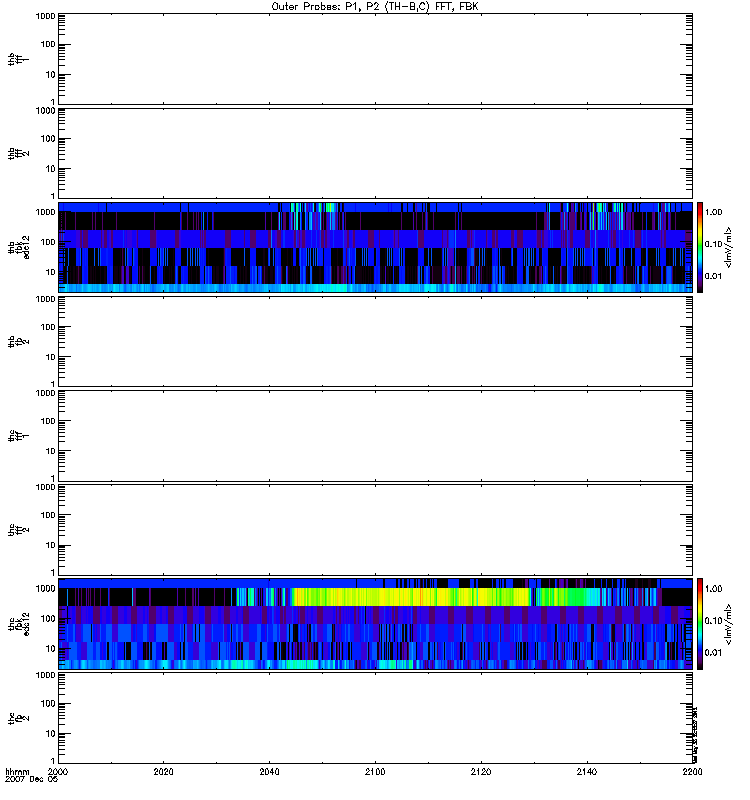
Task: Click the units label beside the thc color bar
Action: pyautogui.click(x=729, y=624)
